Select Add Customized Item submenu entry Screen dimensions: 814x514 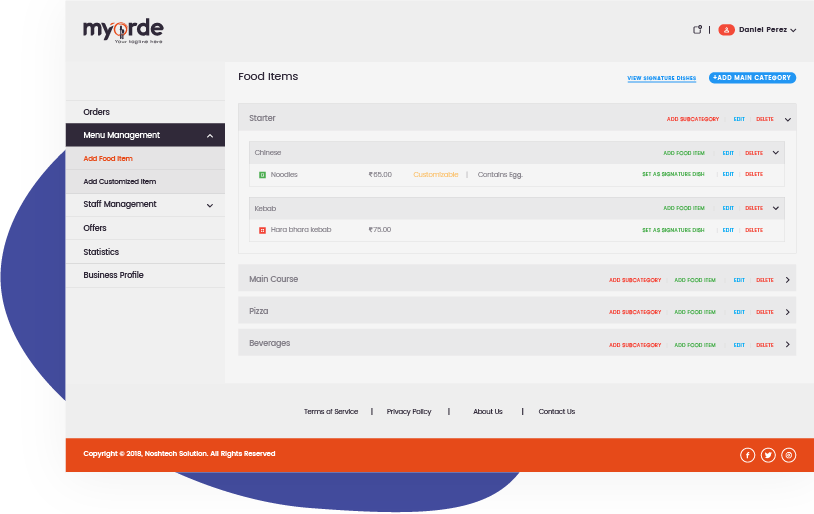point(145,182)
